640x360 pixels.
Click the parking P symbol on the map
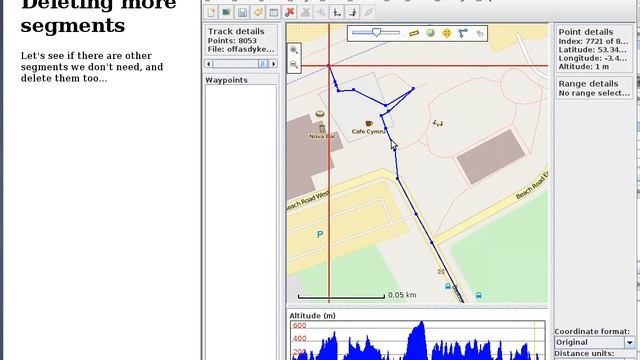point(320,234)
